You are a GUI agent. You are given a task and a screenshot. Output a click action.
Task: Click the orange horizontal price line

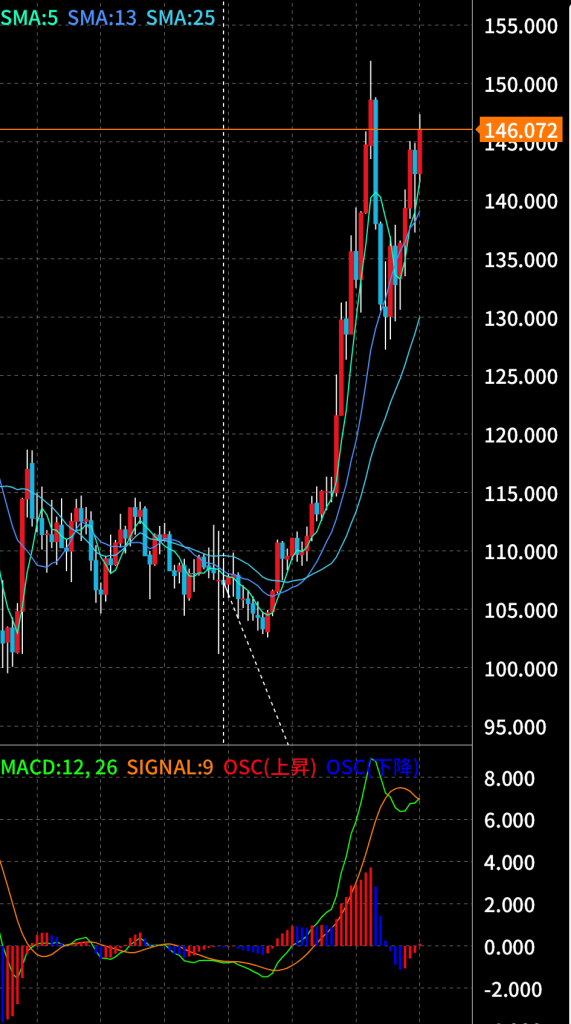tap(235, 129)
